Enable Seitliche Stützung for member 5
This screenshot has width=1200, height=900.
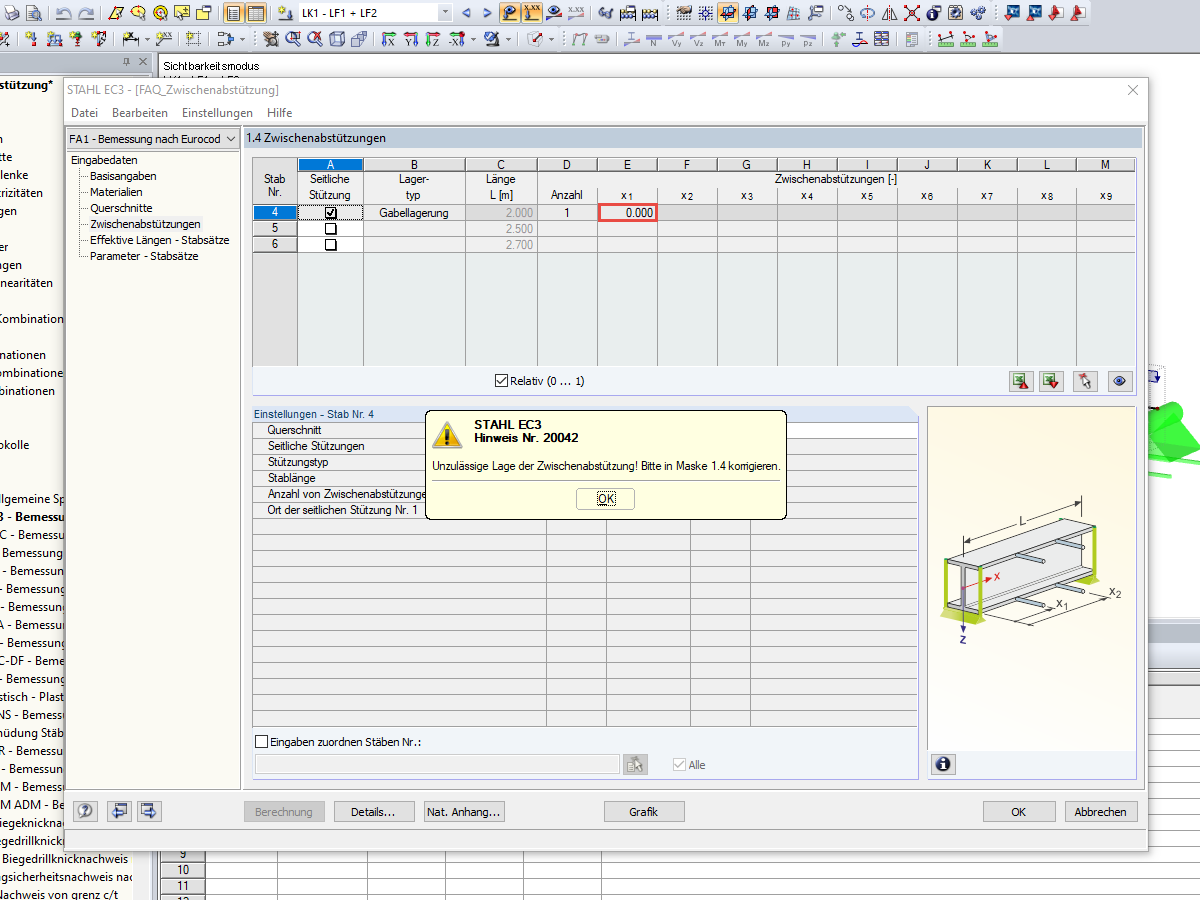tap(329, 228)
